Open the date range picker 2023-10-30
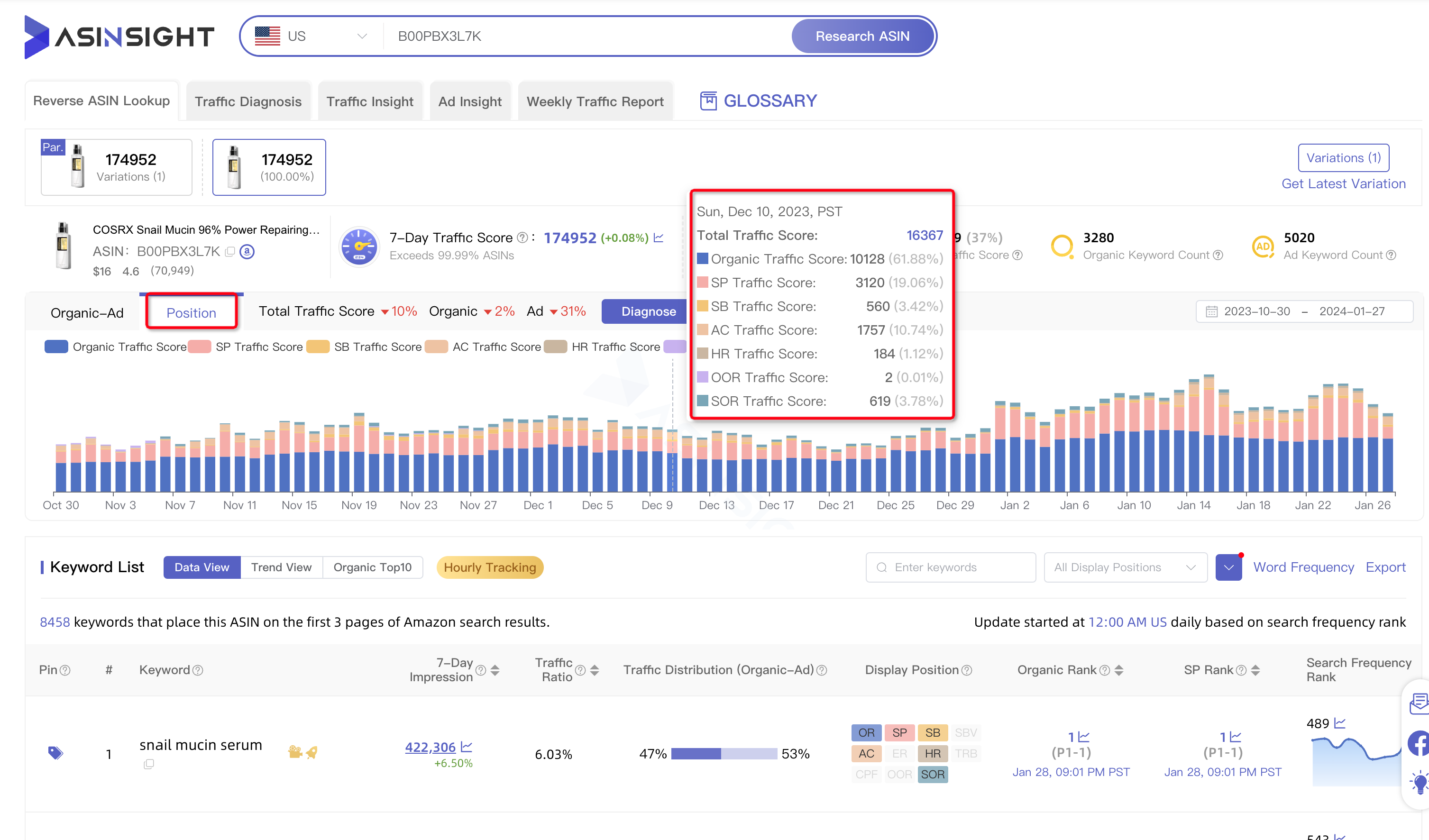1429x840 pixels. [1304, 311]
